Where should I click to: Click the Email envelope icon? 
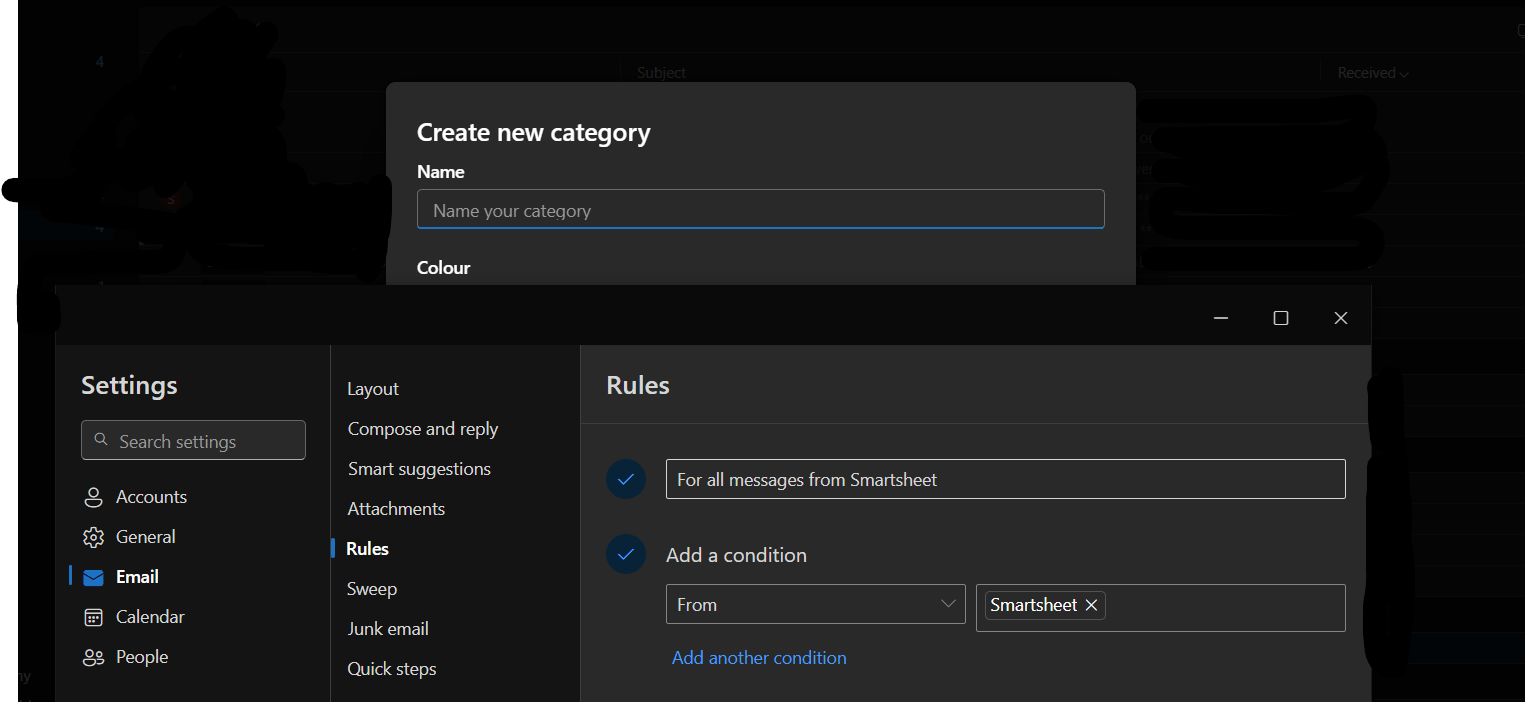94,577
